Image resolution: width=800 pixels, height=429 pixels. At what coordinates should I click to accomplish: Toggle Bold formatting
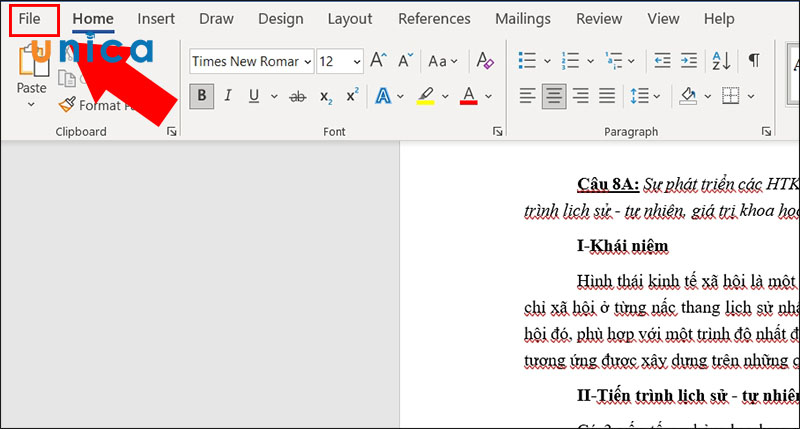(x=201, y=96)
